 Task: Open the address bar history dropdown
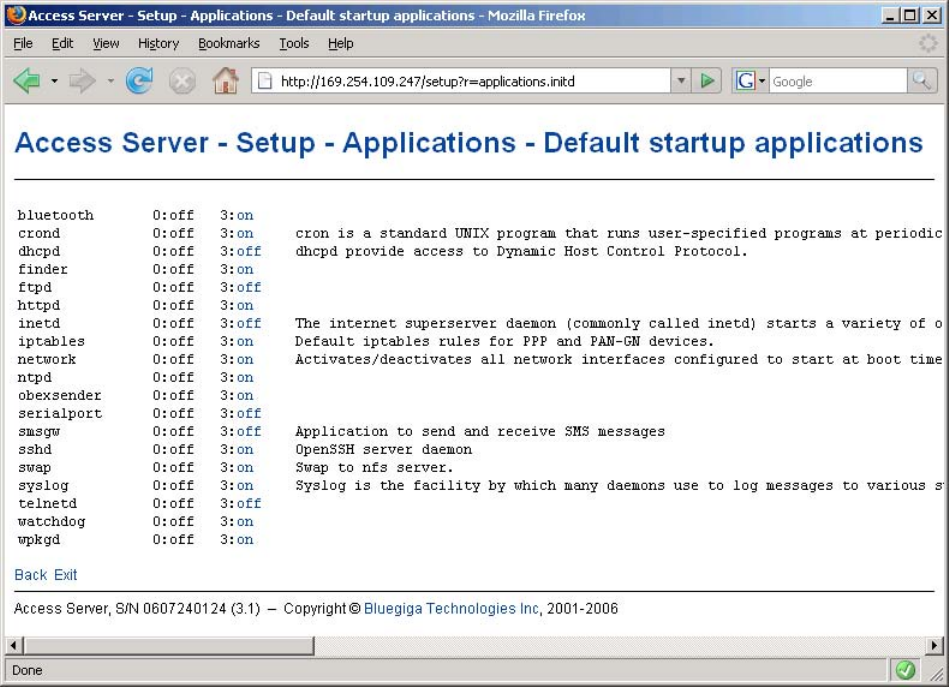coord(681,82)
